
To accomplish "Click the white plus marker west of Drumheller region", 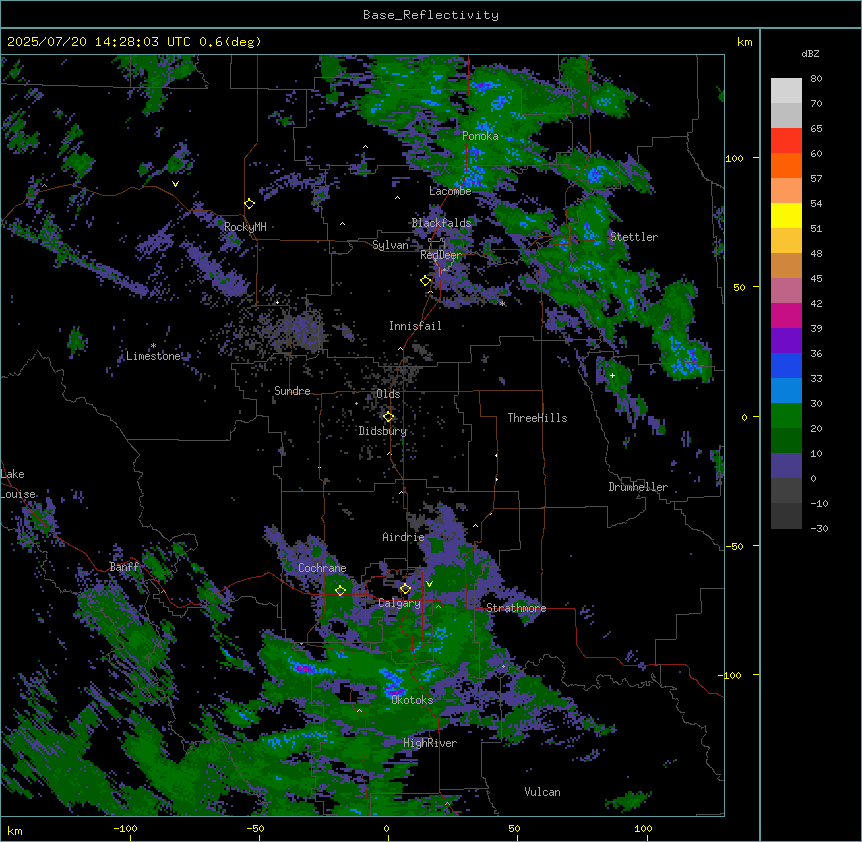I will point(612,375).
